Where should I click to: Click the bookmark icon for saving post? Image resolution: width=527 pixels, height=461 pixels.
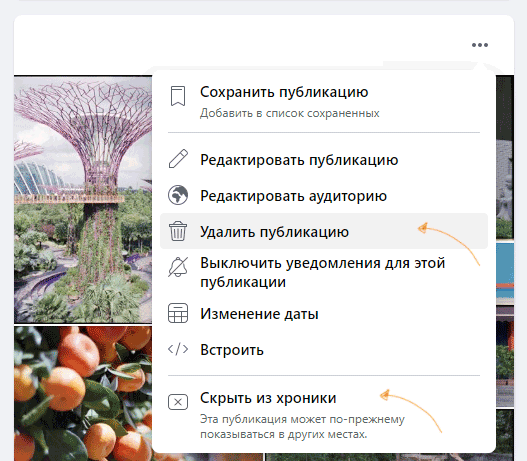pos(178,96)
